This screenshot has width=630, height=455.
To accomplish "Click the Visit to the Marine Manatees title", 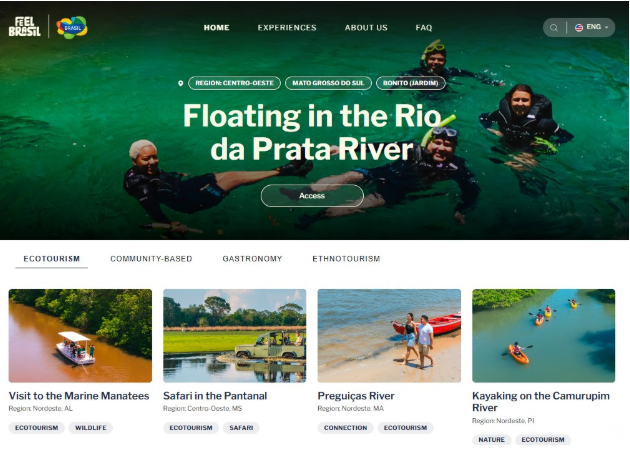I will tap(79, 396).
